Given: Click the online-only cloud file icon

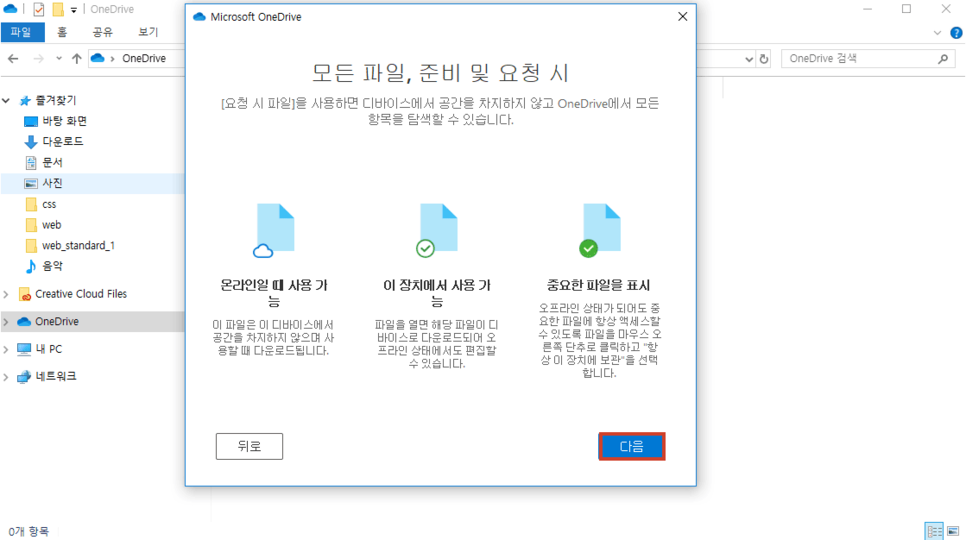Looking at the screenshot, I should (x=275, y=231).
